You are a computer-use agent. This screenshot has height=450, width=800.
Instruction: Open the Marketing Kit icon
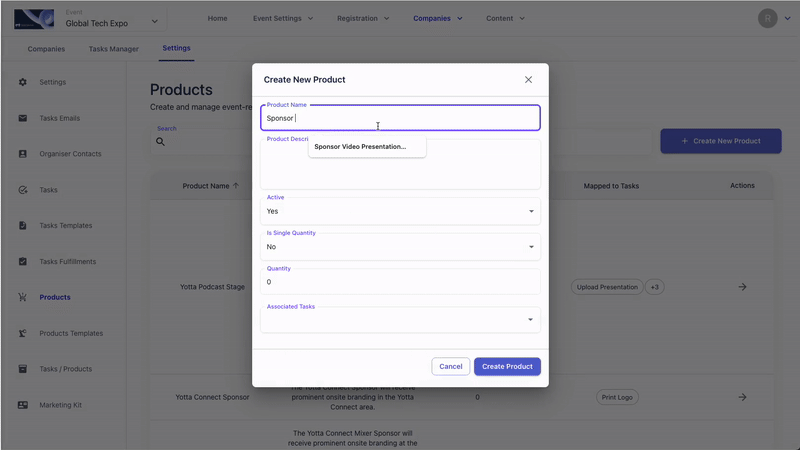[23, 405]
